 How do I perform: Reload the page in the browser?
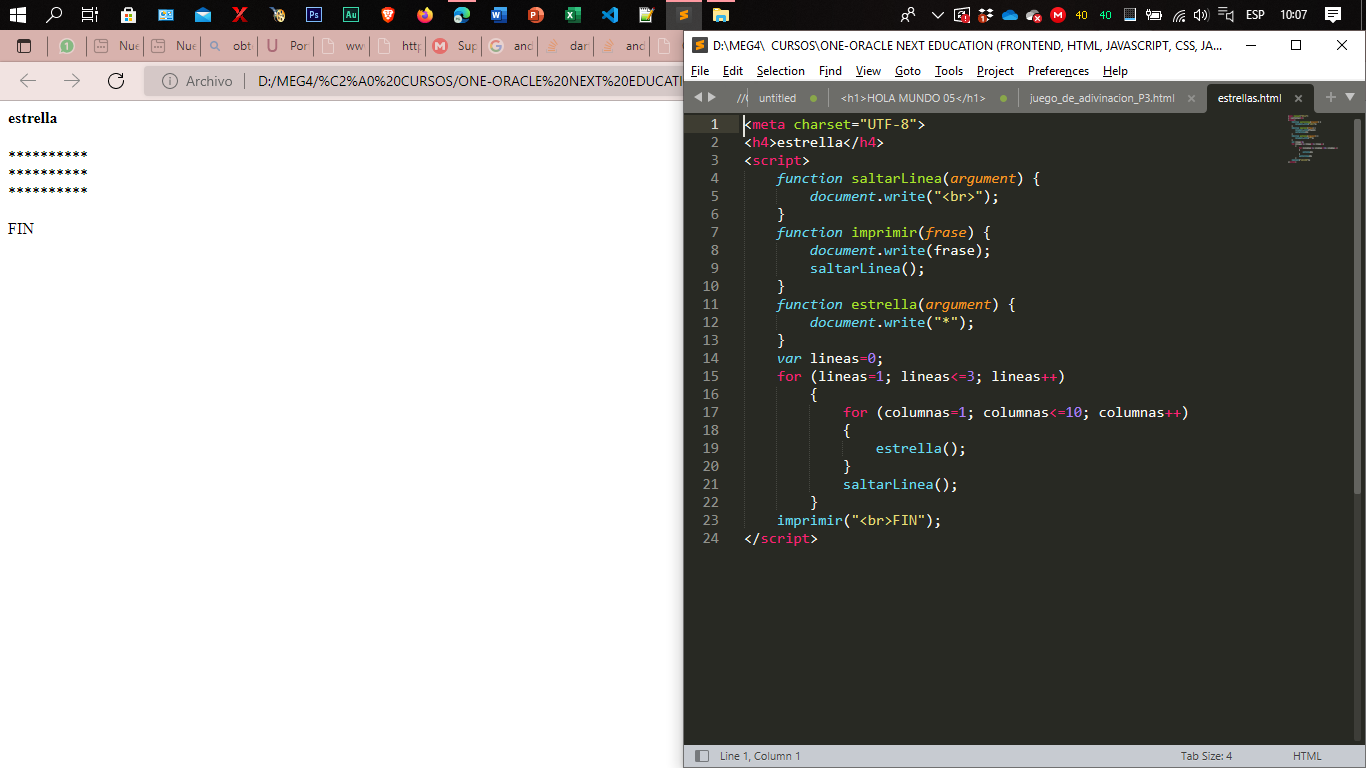[116, 81]
